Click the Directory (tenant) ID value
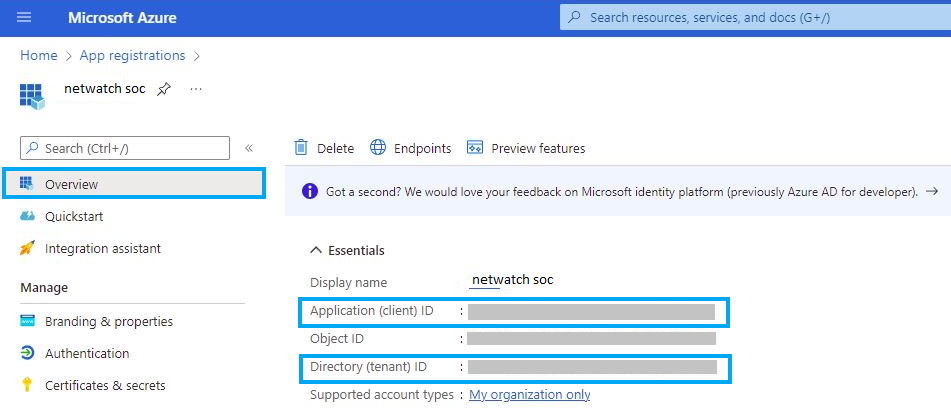 pyautogui.click(x=592, y=367)
